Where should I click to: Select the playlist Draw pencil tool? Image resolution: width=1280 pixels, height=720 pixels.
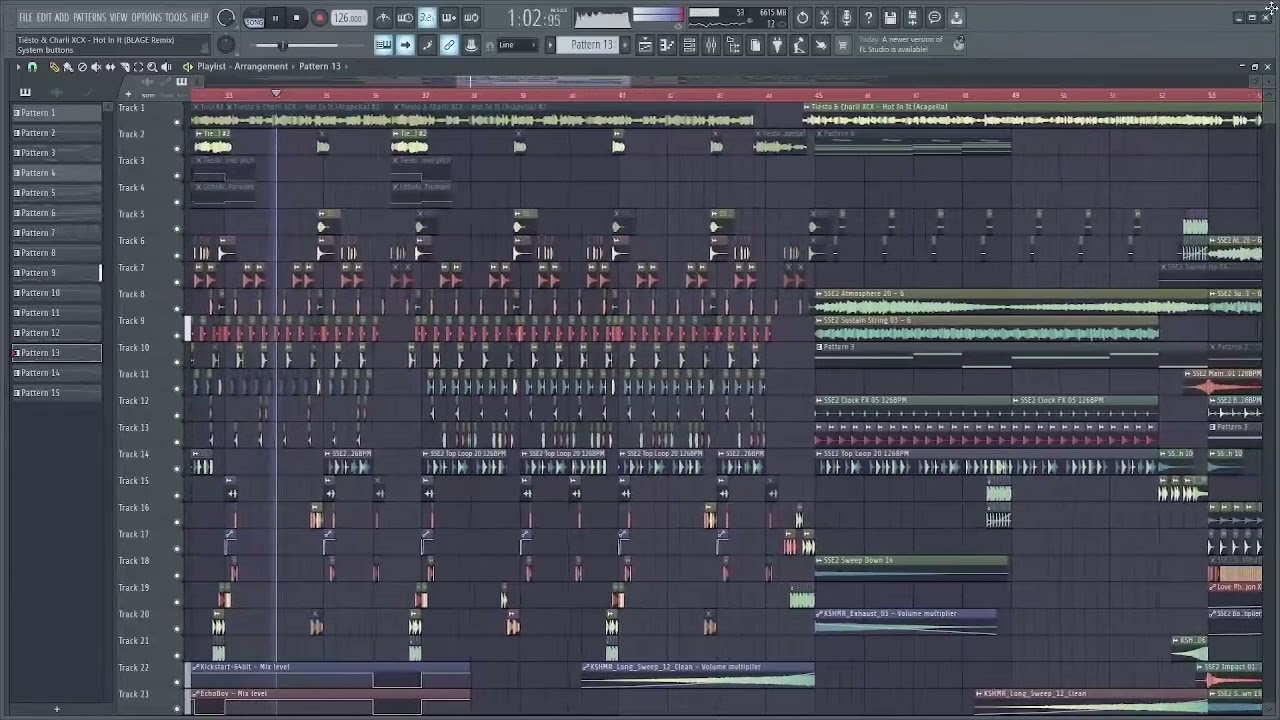54,67
